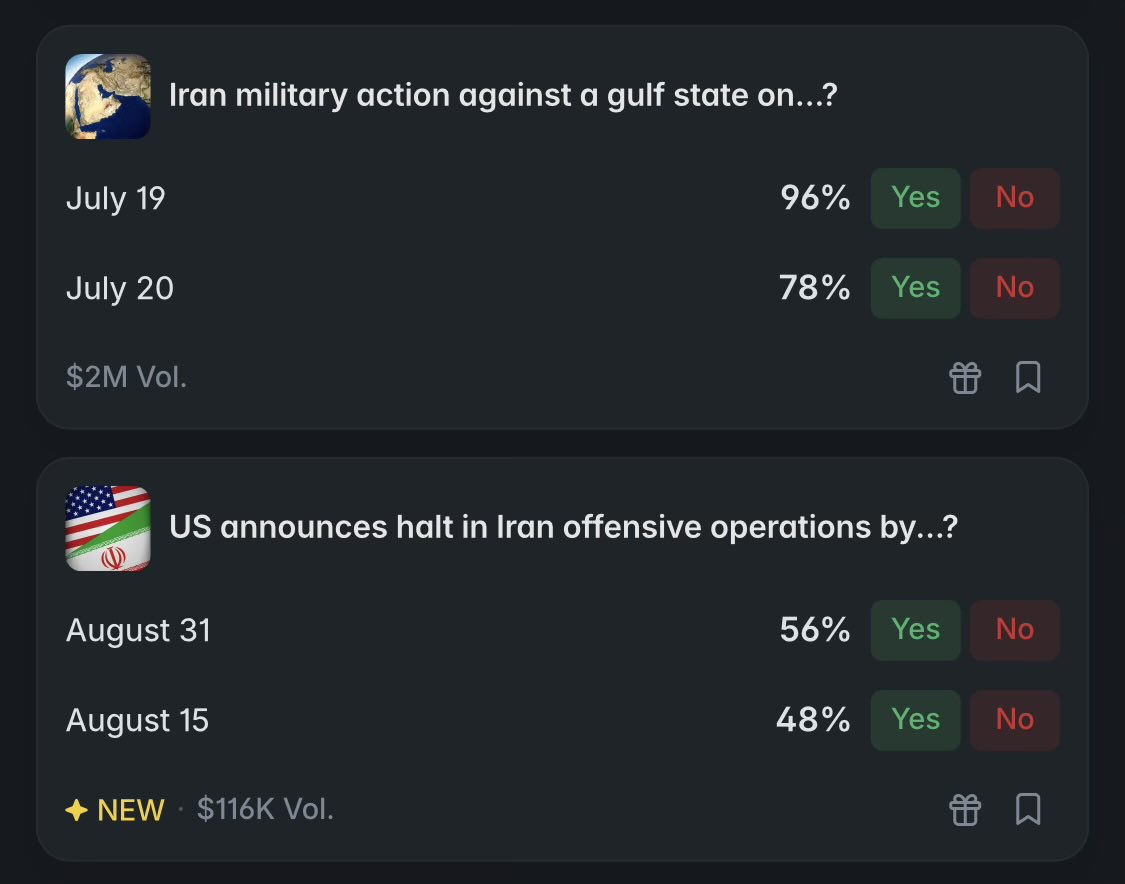Click the NEW sparkle badge

click(x=115, y=810)
